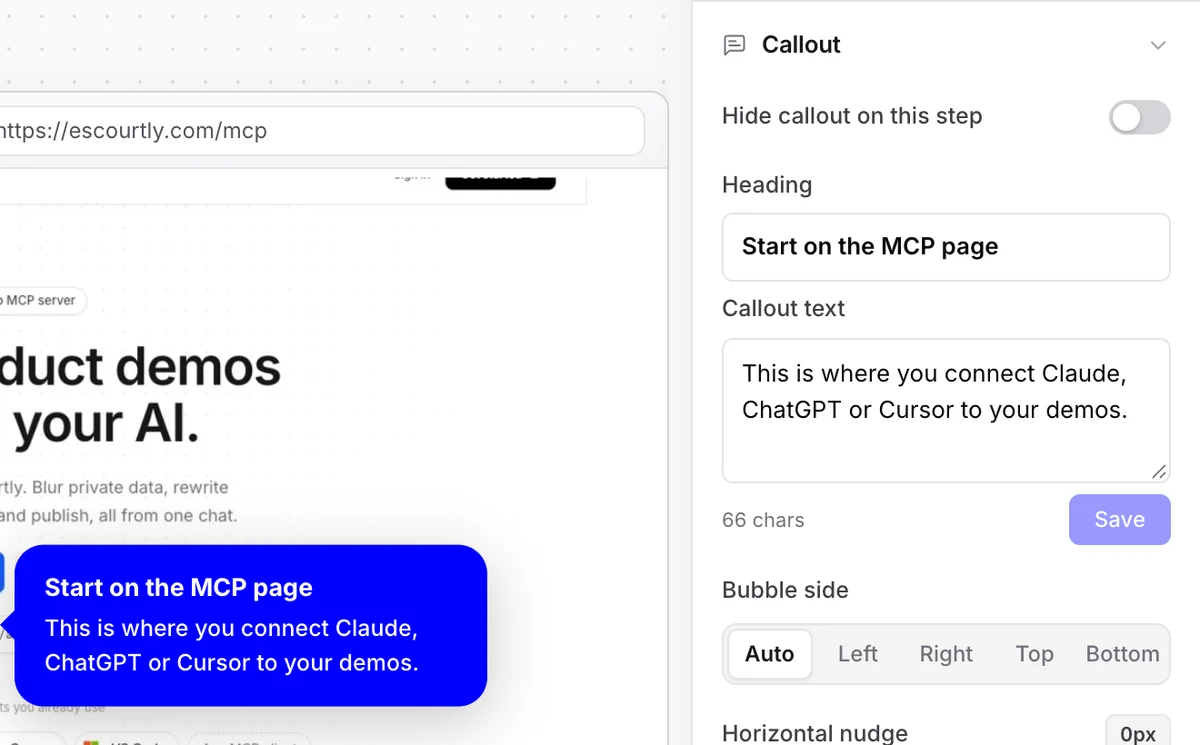Screen dimensions: 1200x745
Task: Click the preview URL address bar
Action: [x=322, y=131]
